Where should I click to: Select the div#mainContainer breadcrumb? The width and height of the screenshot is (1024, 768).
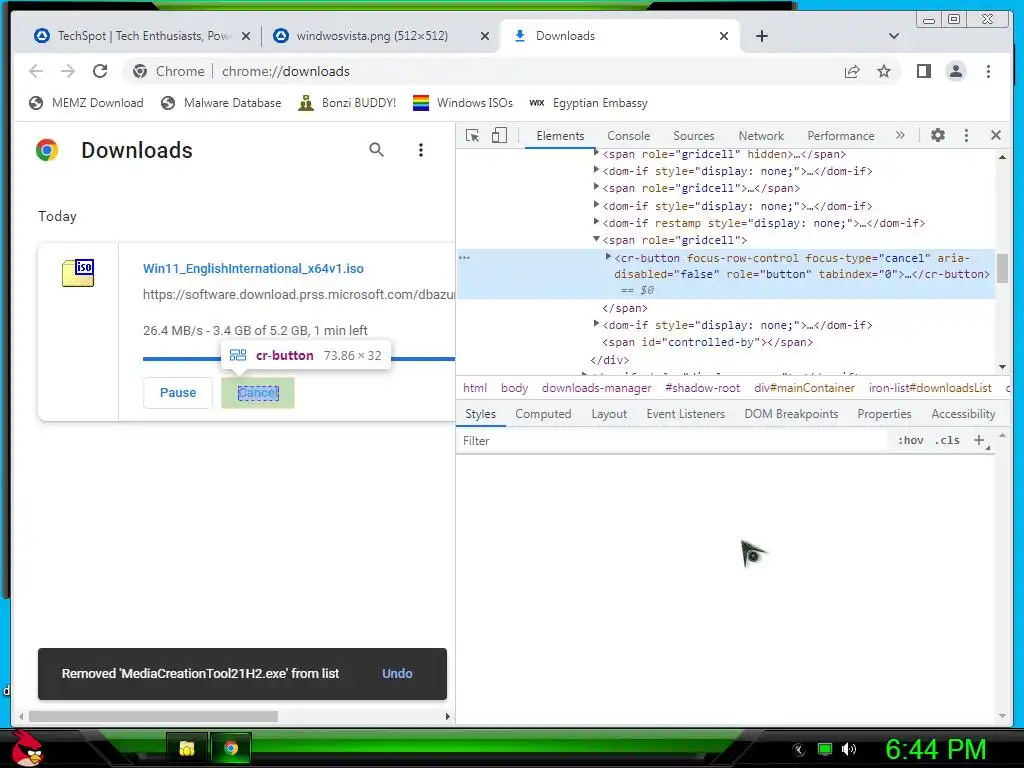[x=804, y=388]
